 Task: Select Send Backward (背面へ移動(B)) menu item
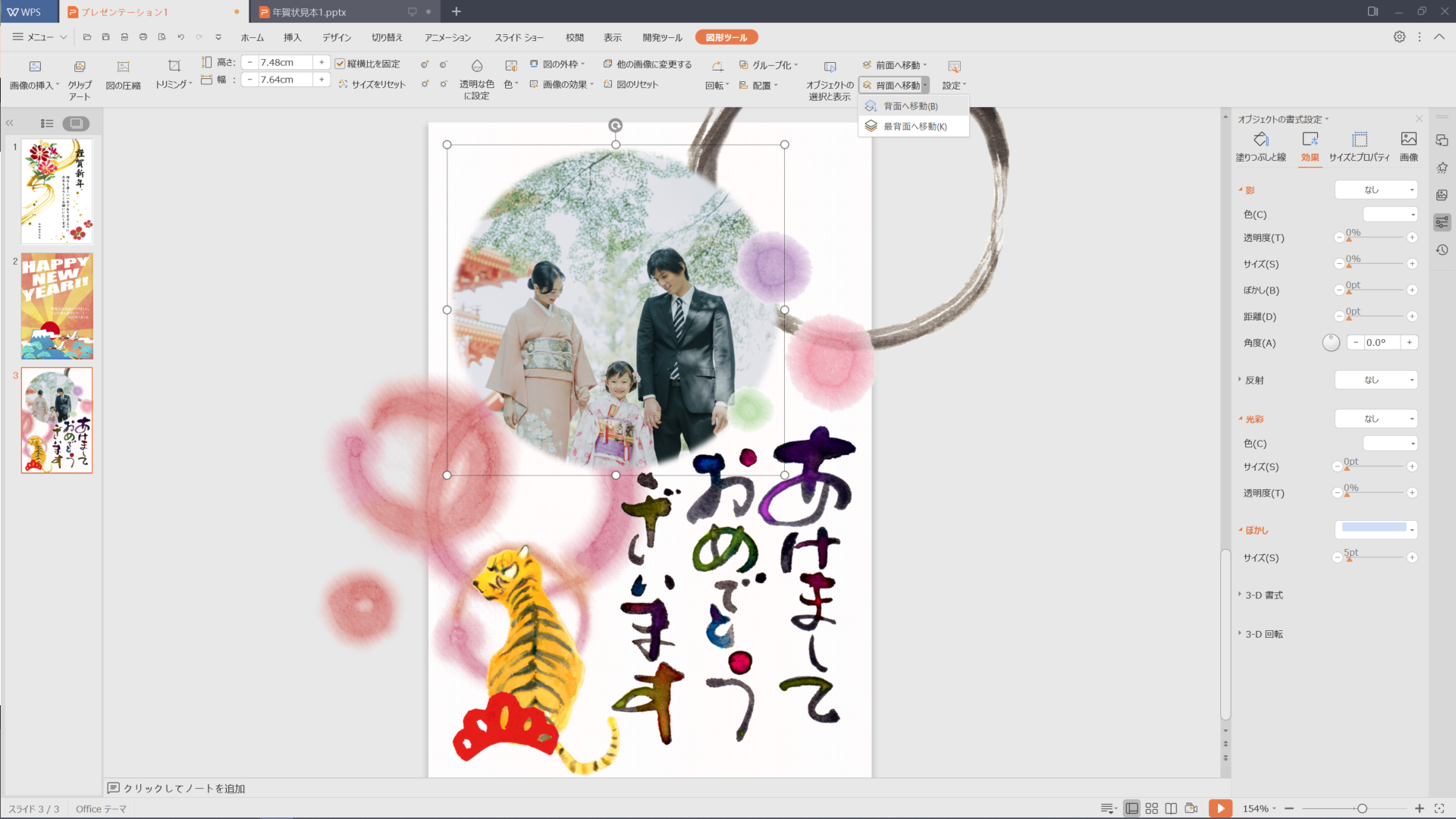tap(913, 106)
